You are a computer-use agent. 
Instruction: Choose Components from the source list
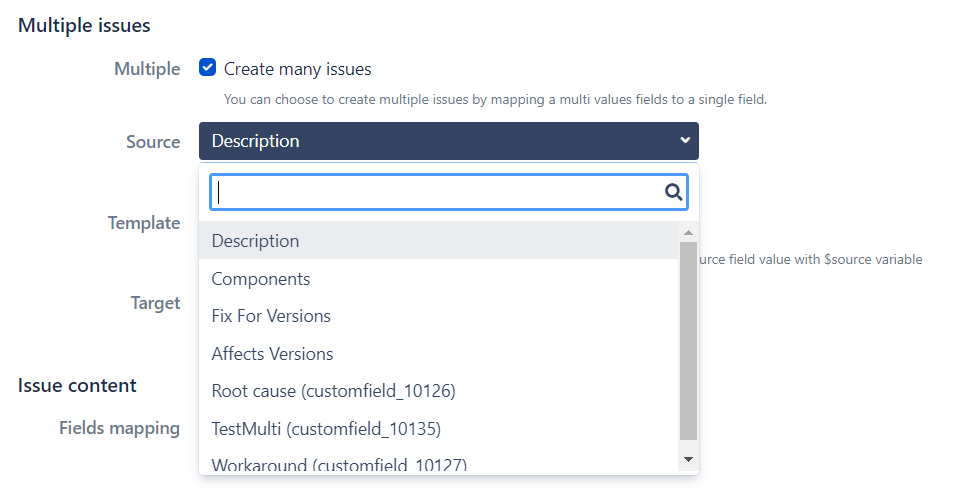(x=261, y=279)
